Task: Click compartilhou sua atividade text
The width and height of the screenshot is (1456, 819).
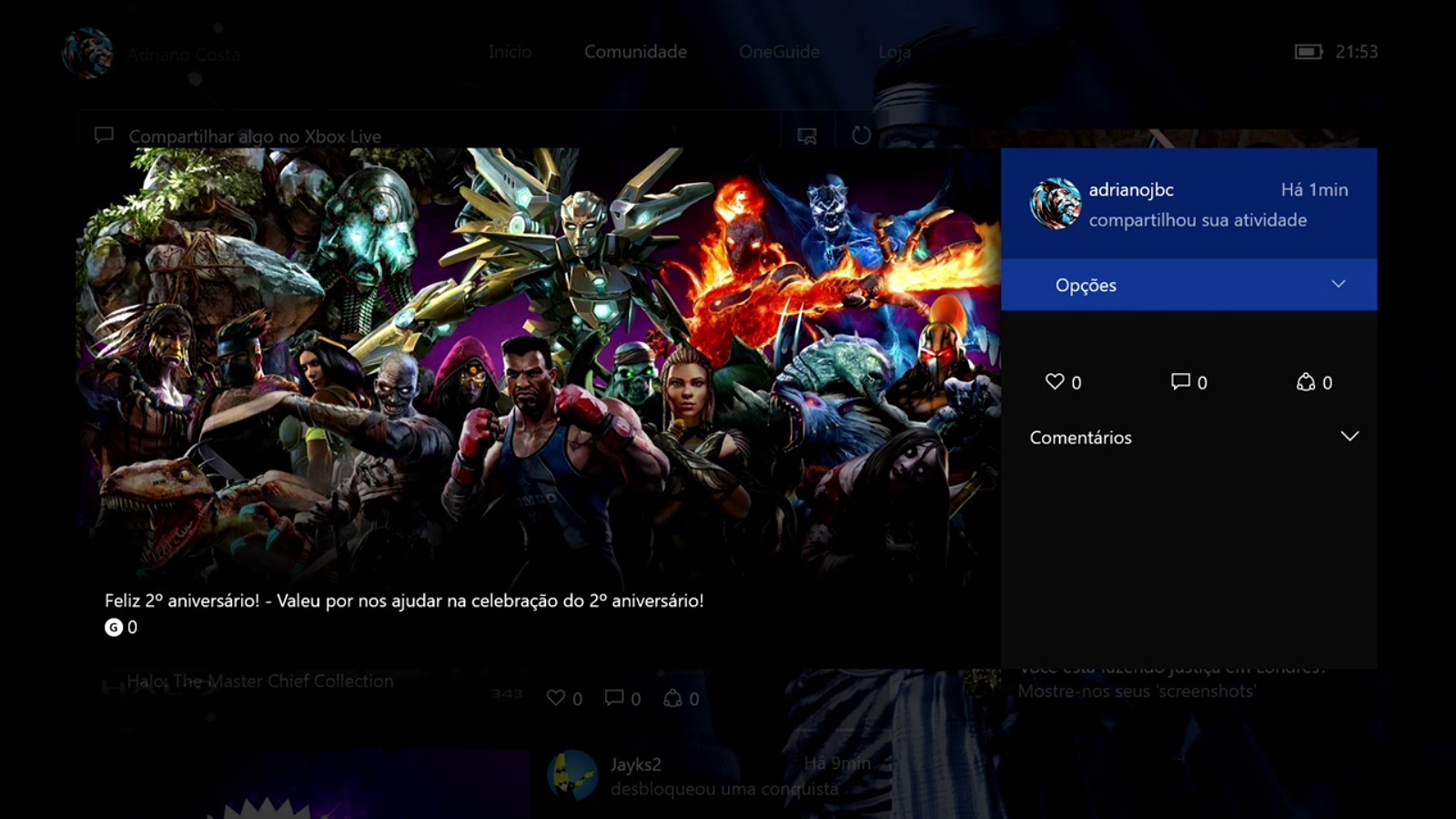Action: tap(1198, 220)
